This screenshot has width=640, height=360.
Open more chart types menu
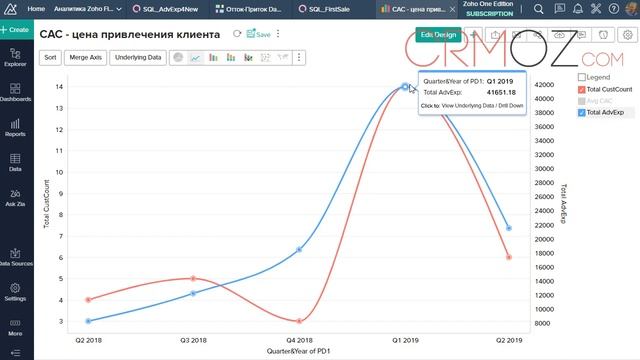pyautogui.click(x=299, y=58)
